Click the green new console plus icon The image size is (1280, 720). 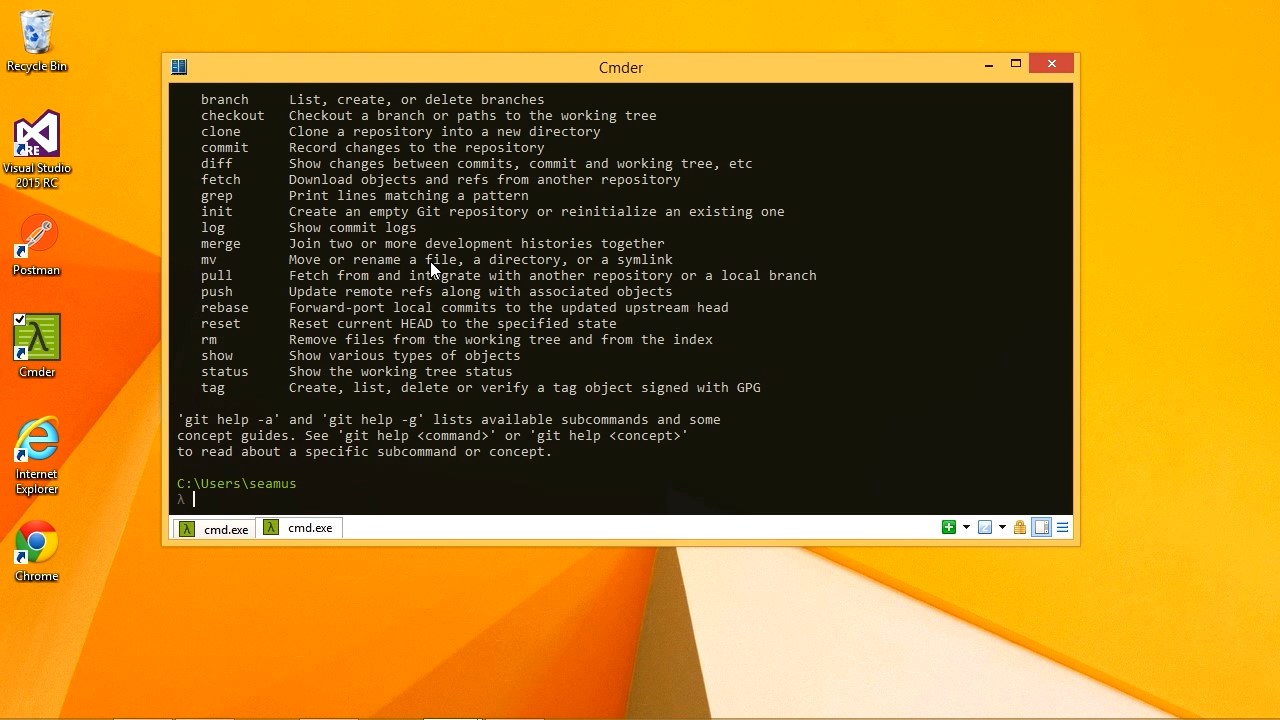coord(949,527)
